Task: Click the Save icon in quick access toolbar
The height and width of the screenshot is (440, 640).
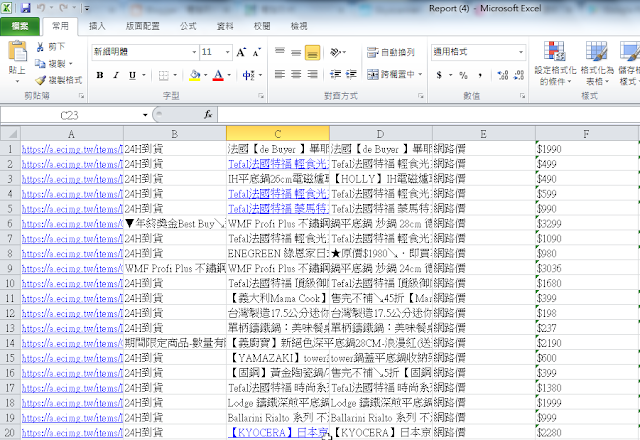Action: point(26,8)
